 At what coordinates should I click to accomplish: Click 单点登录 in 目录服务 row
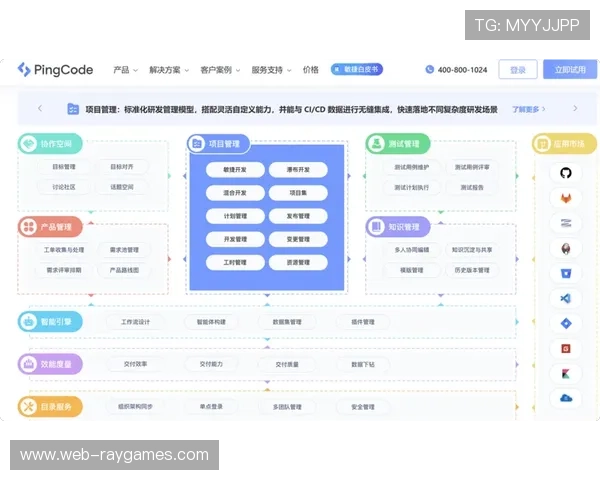point(211,407)
